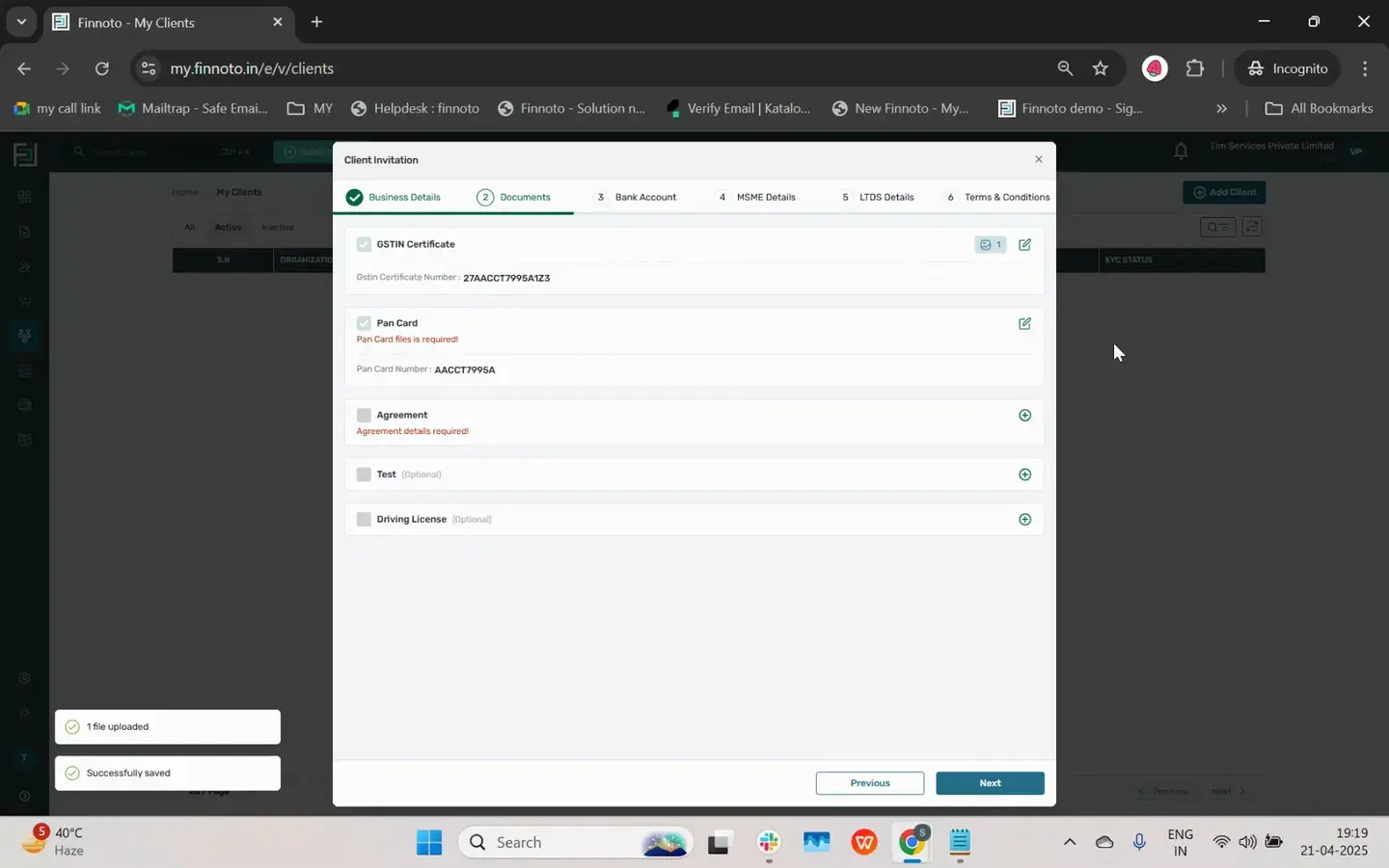The width and height of the screenshot is (1389, 868).
Task: Open the zoom indicator in address bar
Action: pyautogui.click(x=1065, y=68)
